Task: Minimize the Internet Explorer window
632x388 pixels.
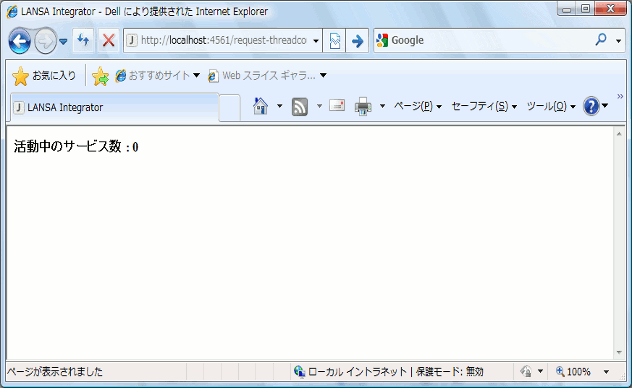Action: [567, 9]
